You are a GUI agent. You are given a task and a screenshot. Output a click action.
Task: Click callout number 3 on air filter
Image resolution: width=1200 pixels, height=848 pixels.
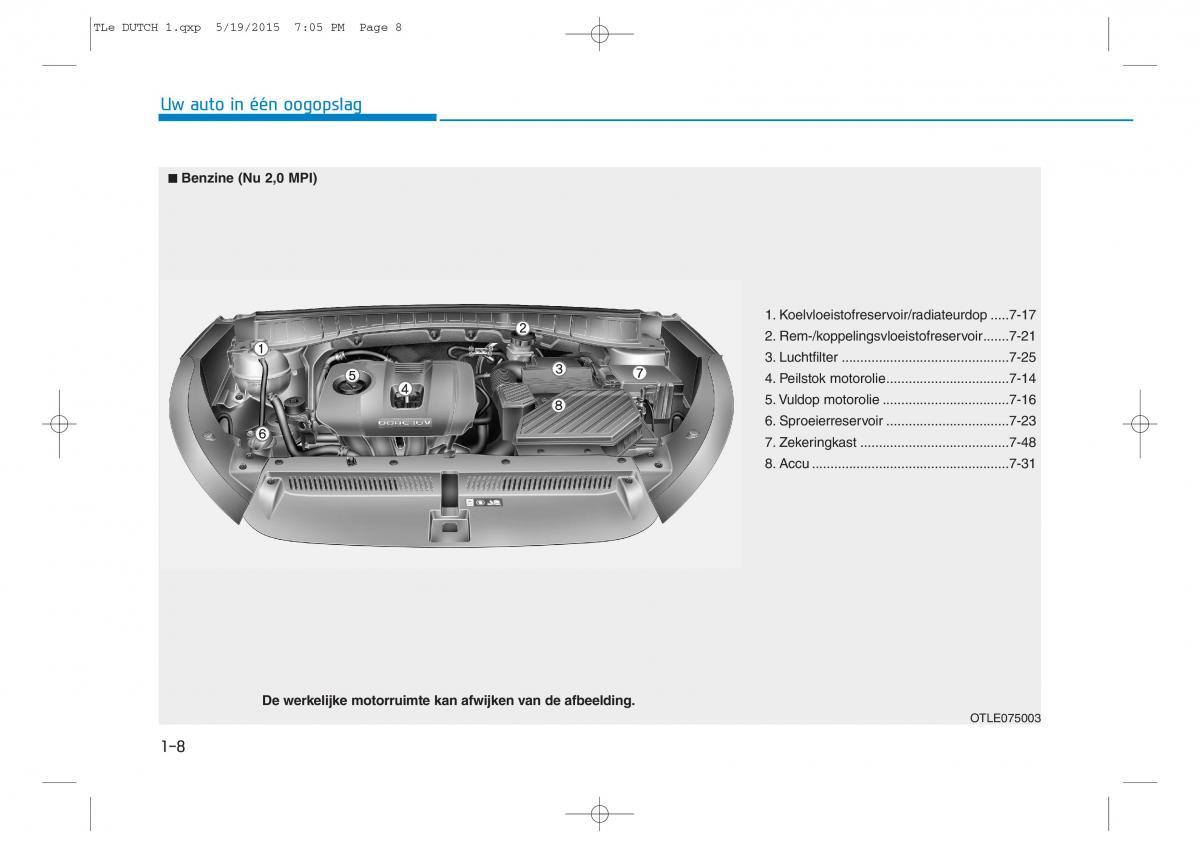pyautogui.click(x=559, y=369)
